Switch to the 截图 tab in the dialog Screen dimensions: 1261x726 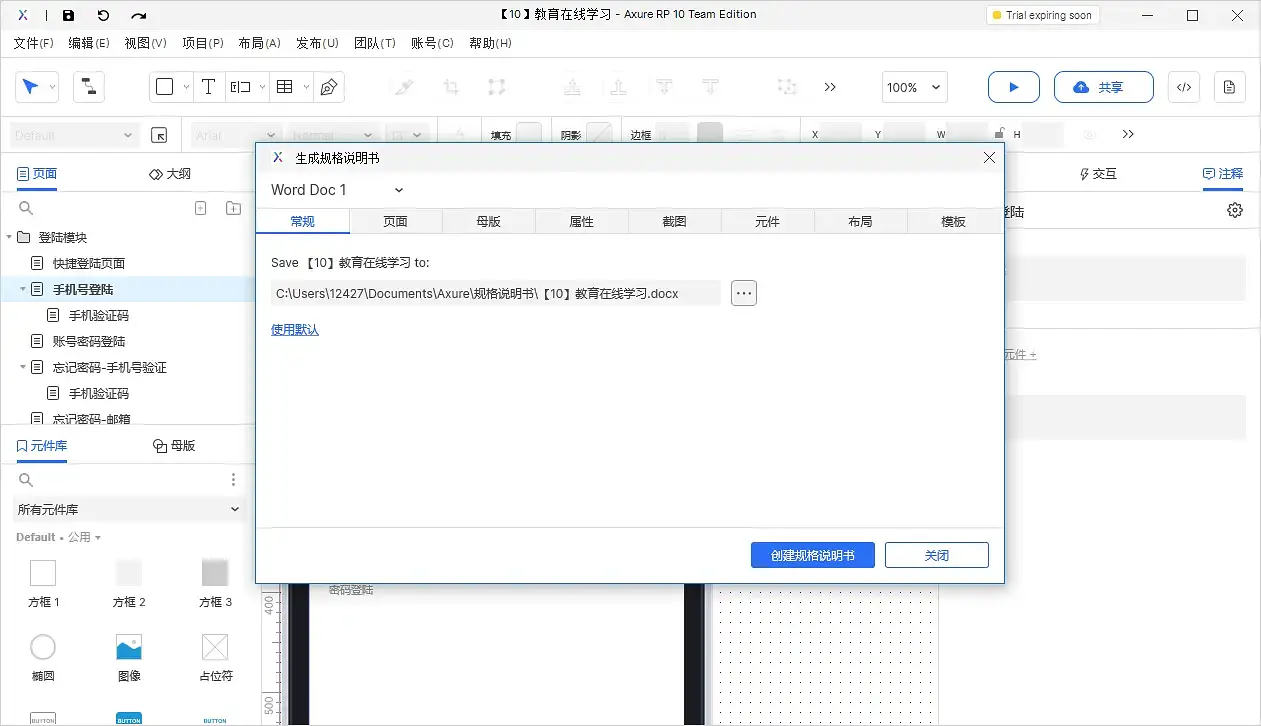click(x=674, y=220)
